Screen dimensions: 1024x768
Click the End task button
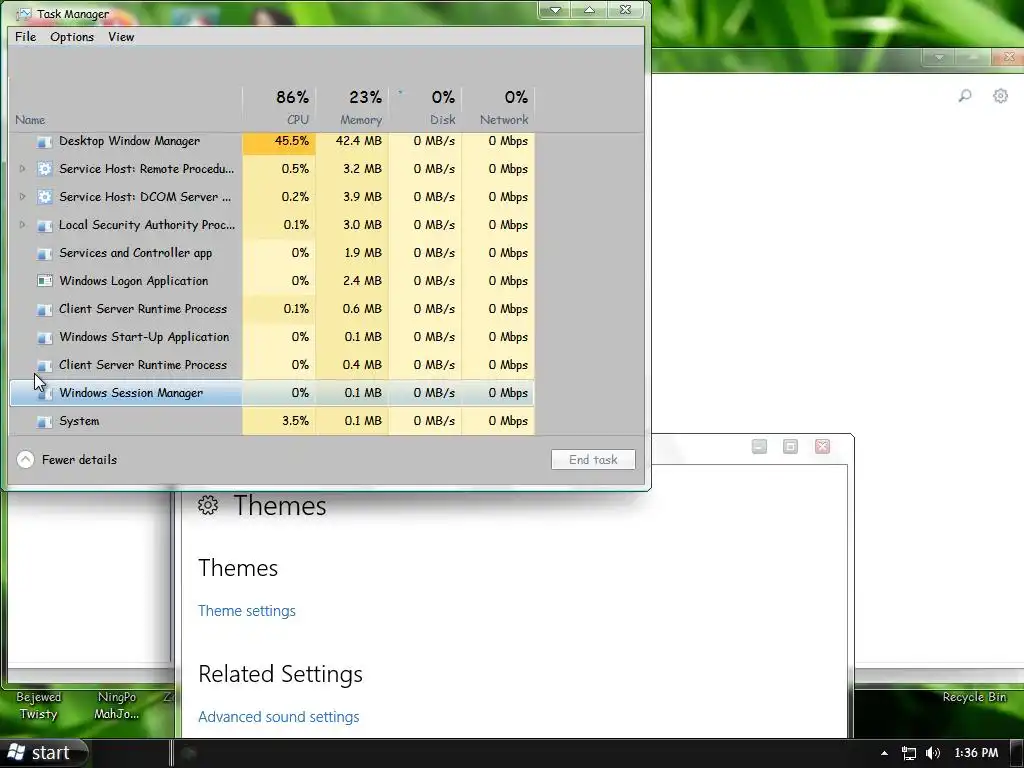593,460
